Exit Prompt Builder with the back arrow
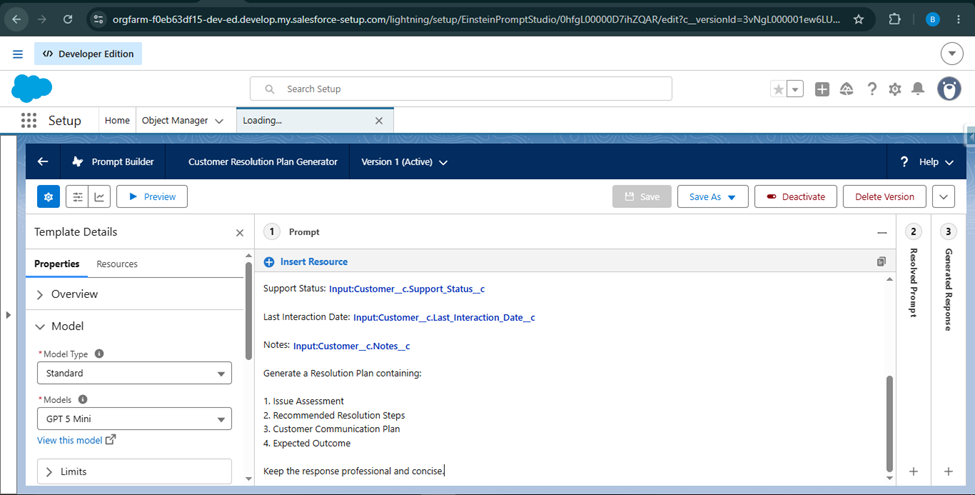The height and width of the screenshot is (495, 975). point(43,162)
